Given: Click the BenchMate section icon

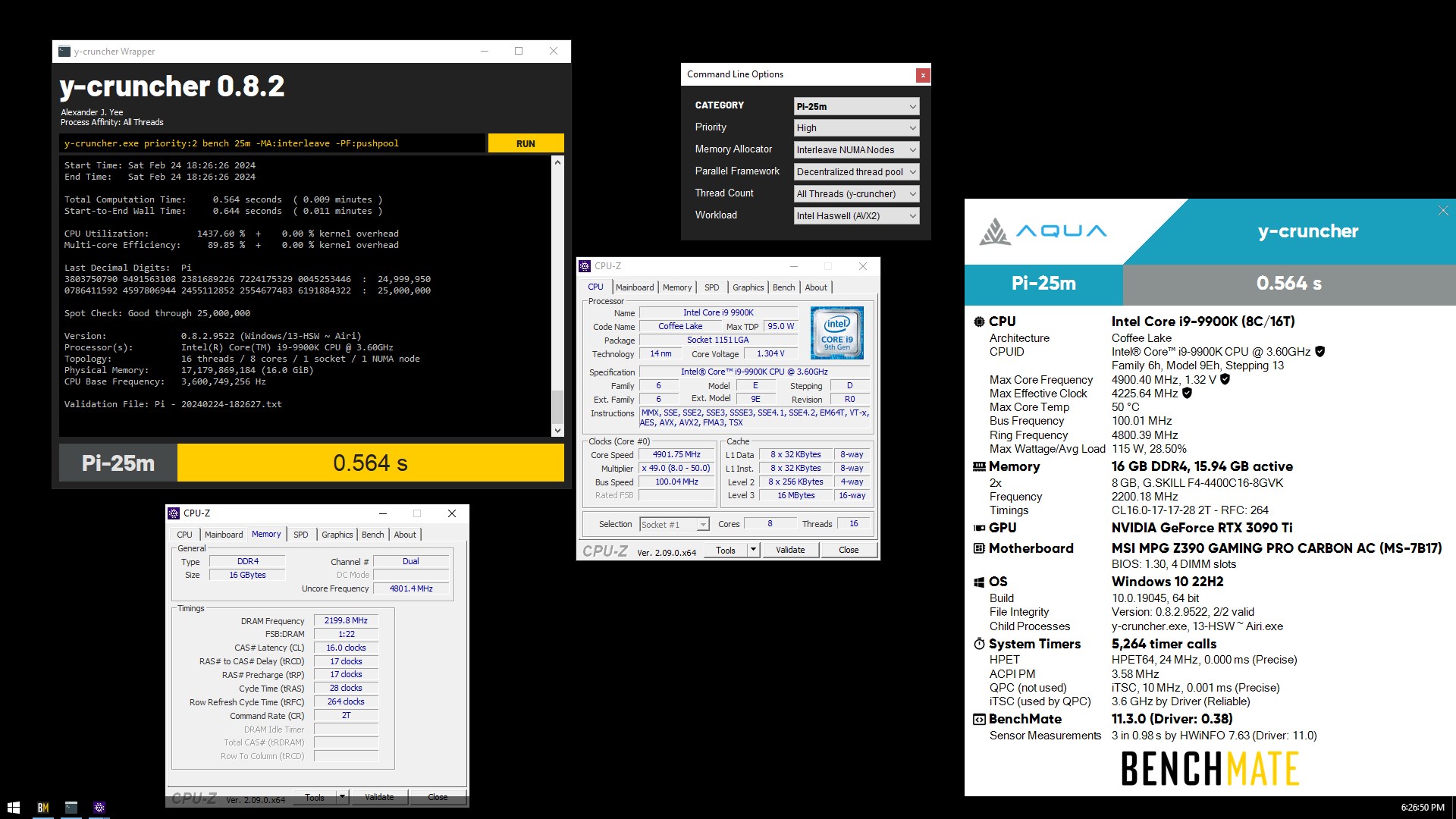Looking at the screenshot, I should (979, 719).
